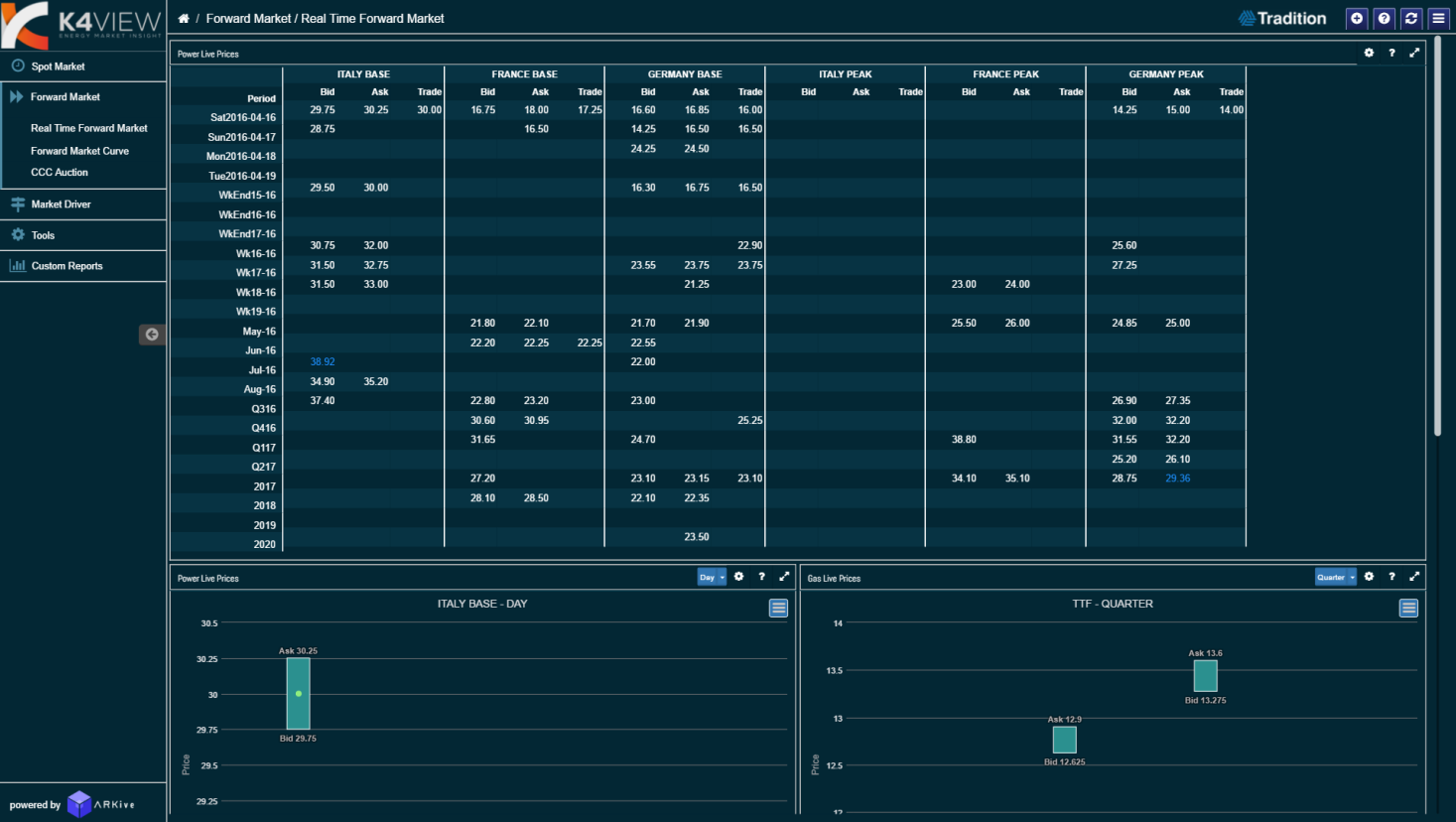Click TTF bar with Ask 13.6
The image size is (1456, 822).
(1205, 676)
